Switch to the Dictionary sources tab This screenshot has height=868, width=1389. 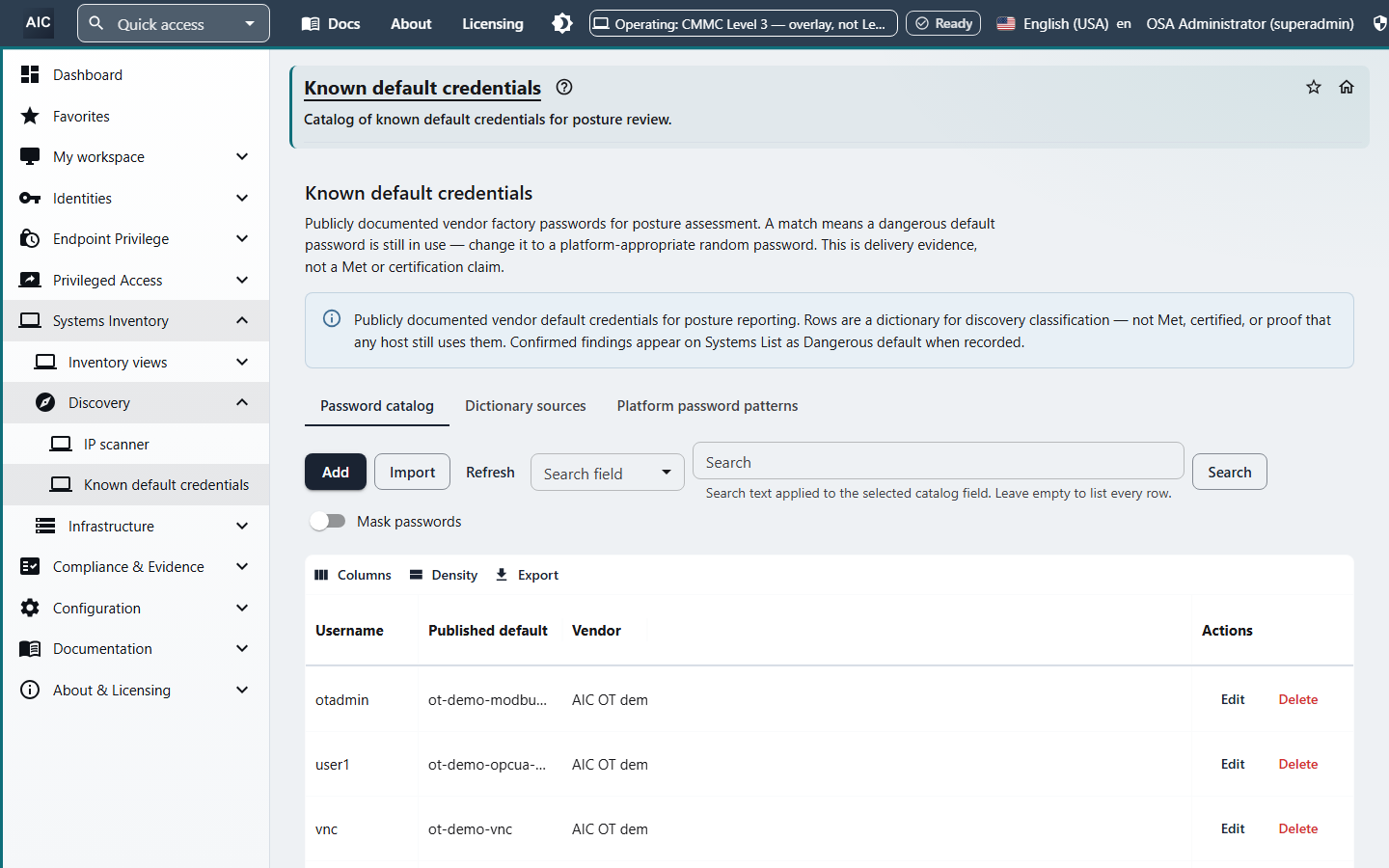(x=526, y=406)
